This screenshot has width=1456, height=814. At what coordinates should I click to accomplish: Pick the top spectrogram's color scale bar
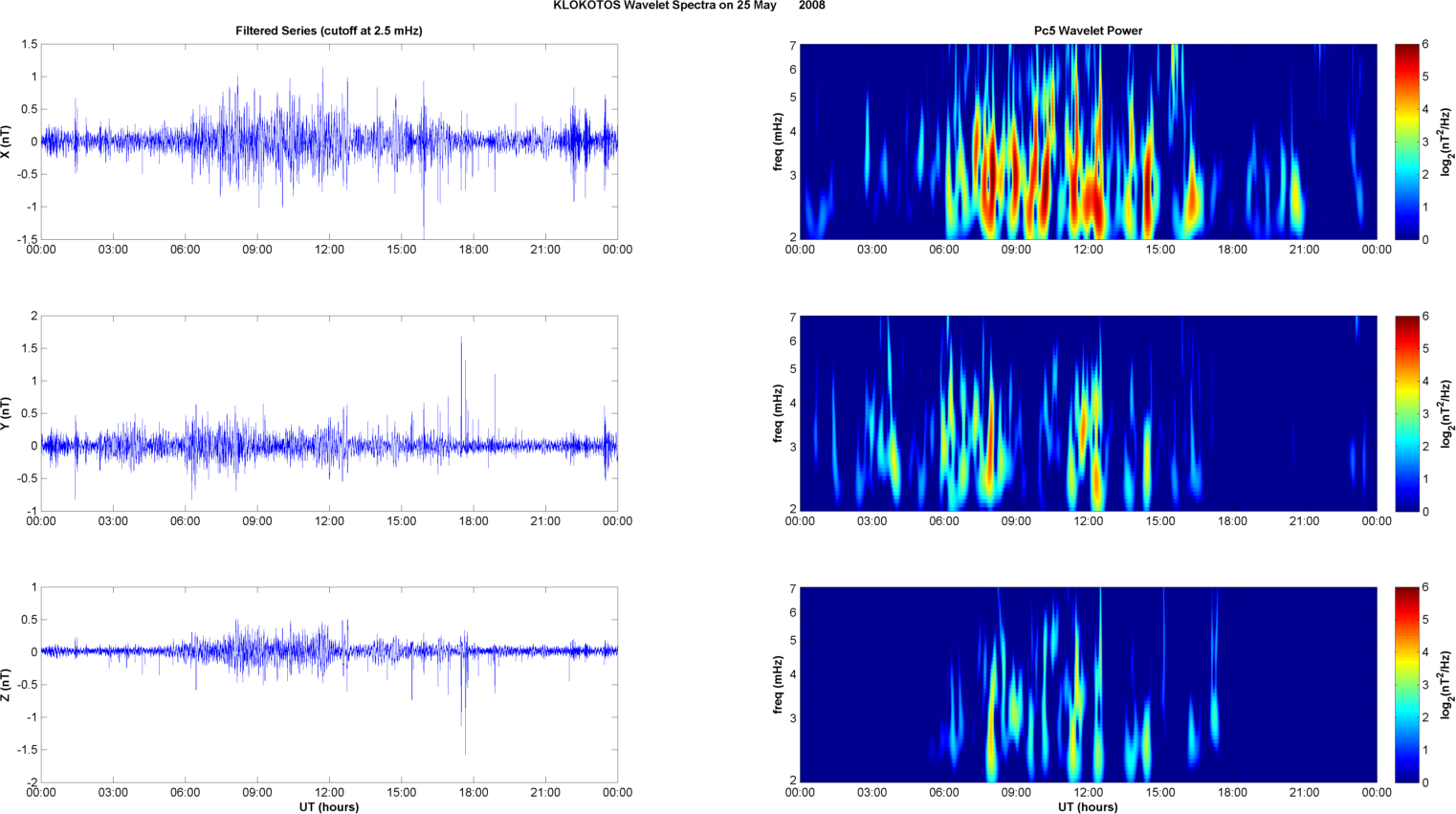(x=1406, y=142)
